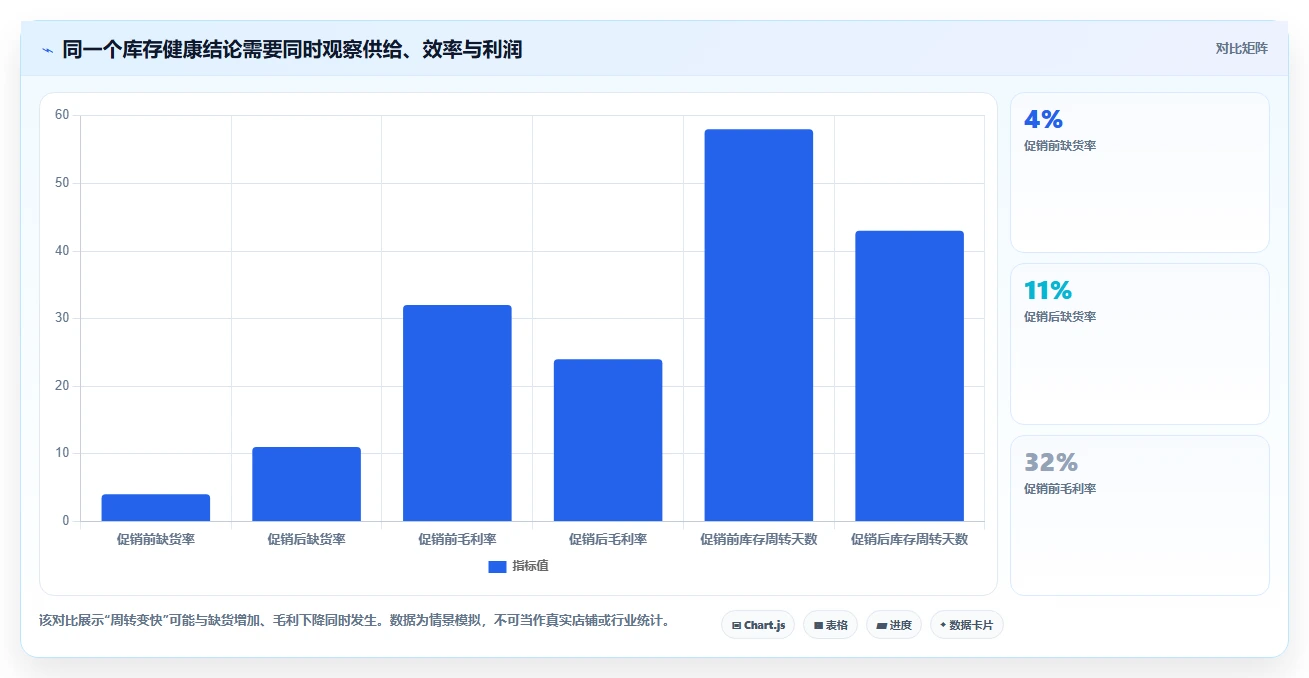Select the 表格 tag
This screenshot has height=678, width=1309.
(830, 625)
